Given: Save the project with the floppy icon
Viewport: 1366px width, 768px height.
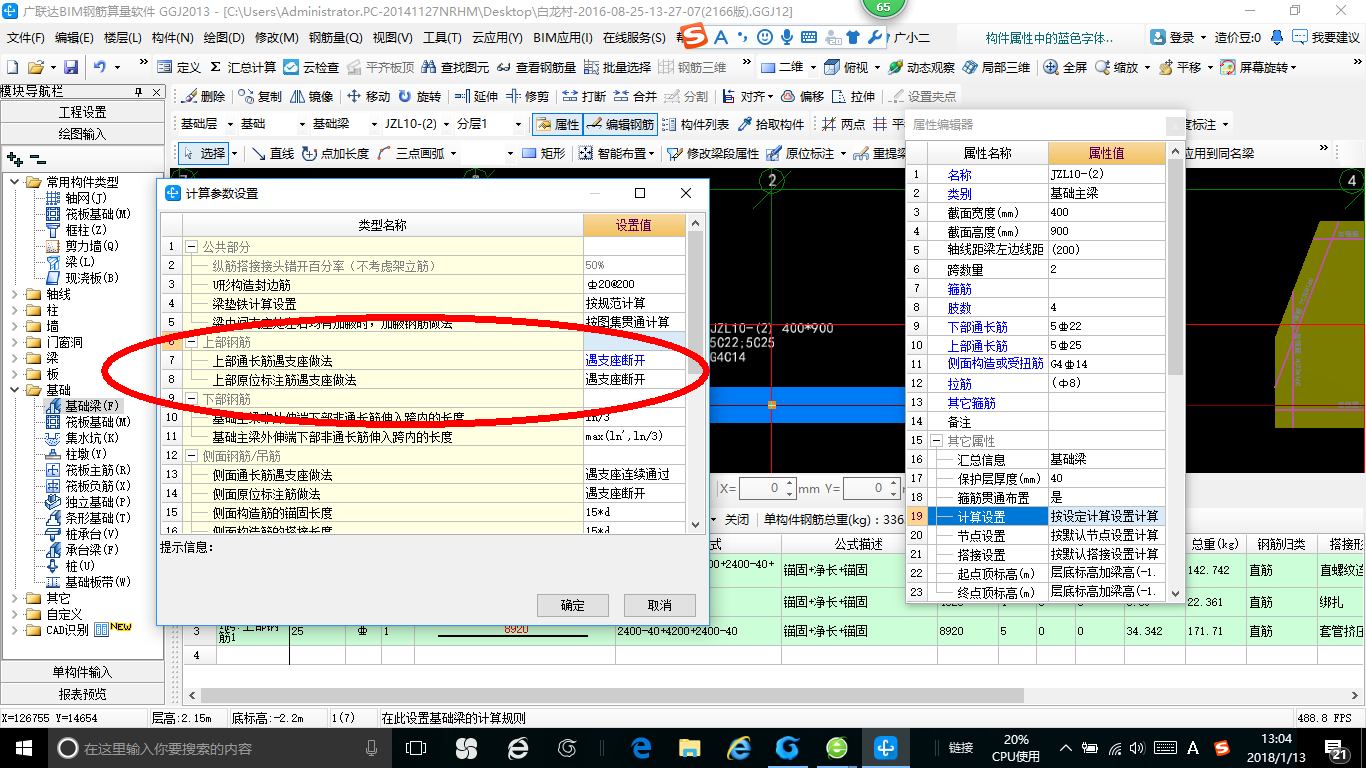Looking at the screenshot, I should (x=71, y=67).
